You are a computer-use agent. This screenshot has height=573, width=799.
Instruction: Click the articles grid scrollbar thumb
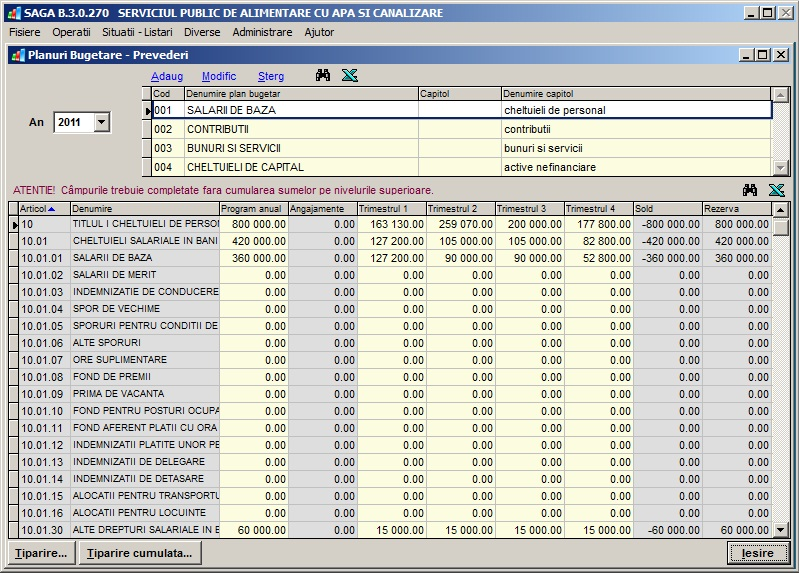point(781,226)
